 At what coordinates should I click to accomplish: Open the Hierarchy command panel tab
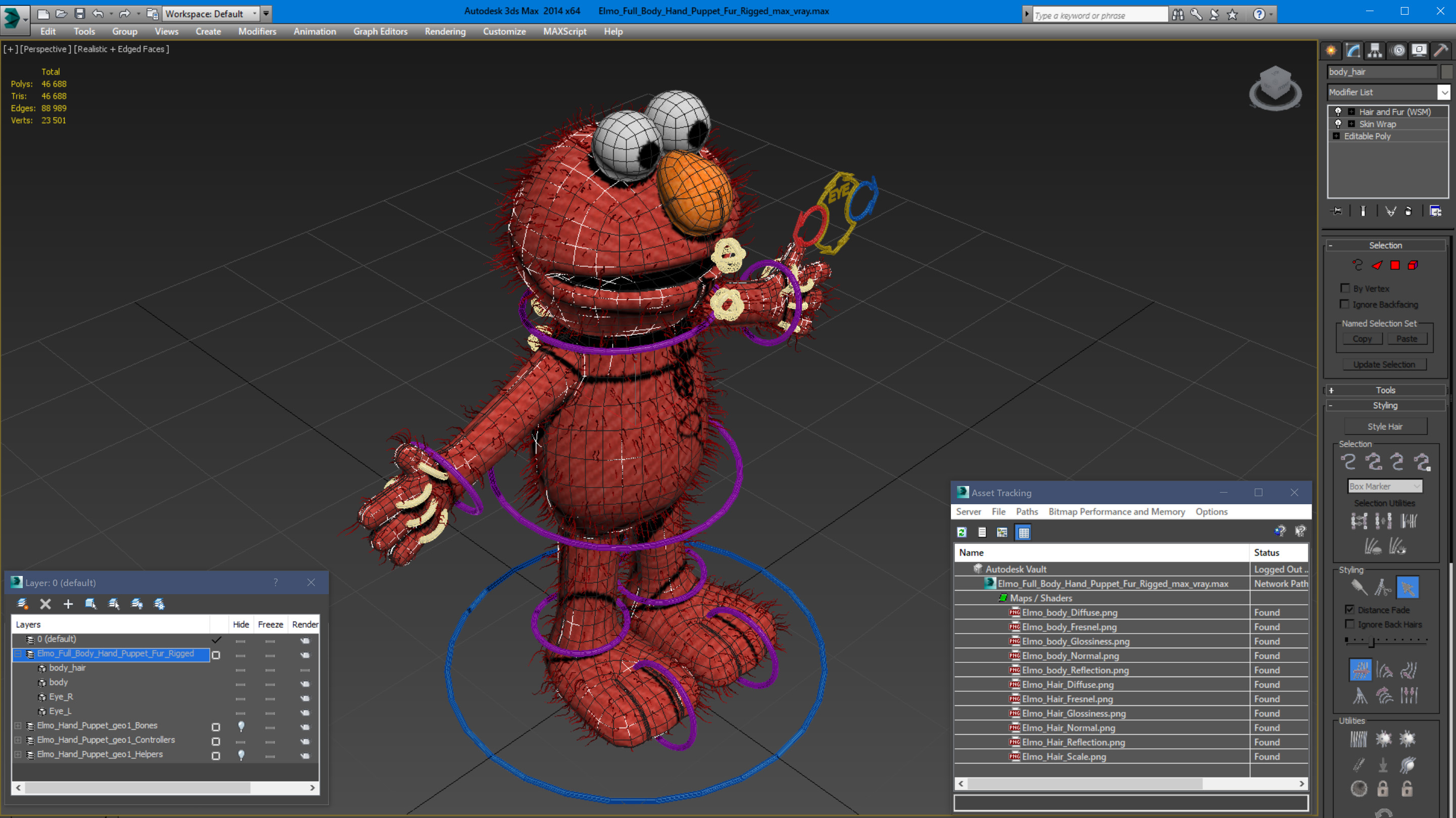pos(1375,51)
